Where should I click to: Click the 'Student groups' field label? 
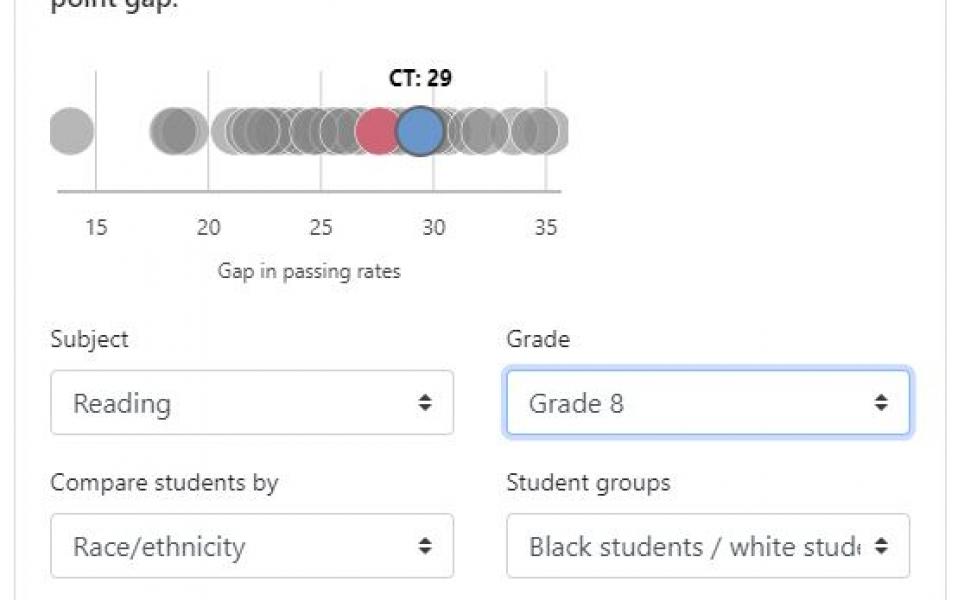point(588,483)
